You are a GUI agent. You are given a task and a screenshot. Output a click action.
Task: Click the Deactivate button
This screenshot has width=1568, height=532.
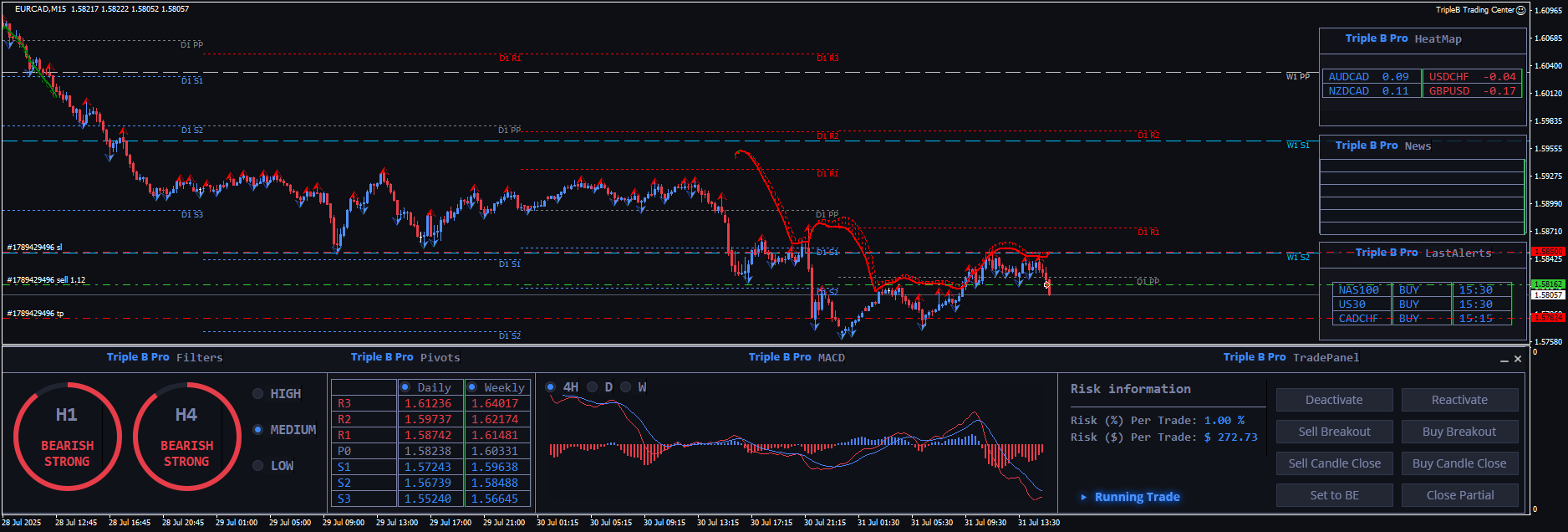coord(1334,400)
